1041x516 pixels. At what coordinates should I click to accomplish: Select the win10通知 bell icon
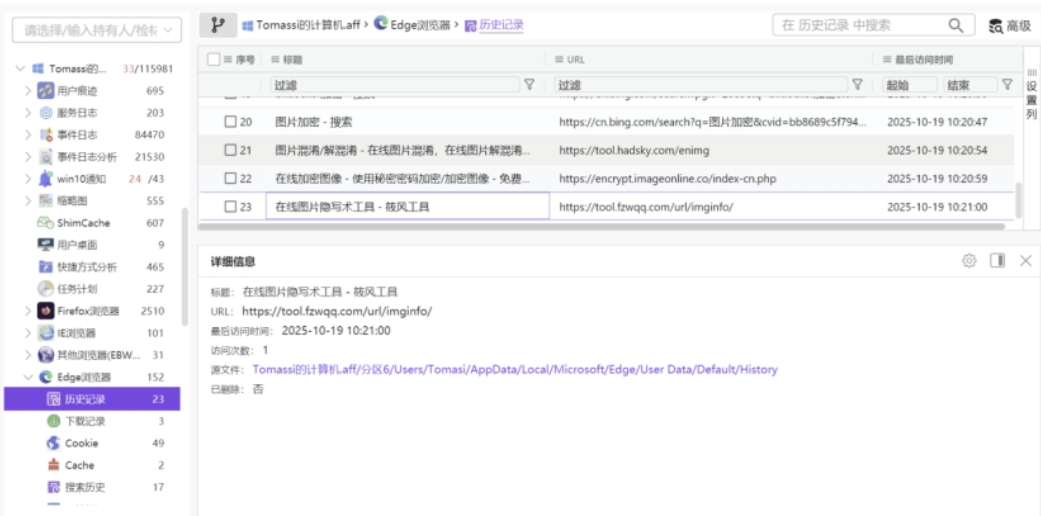(x=45, y=179)
